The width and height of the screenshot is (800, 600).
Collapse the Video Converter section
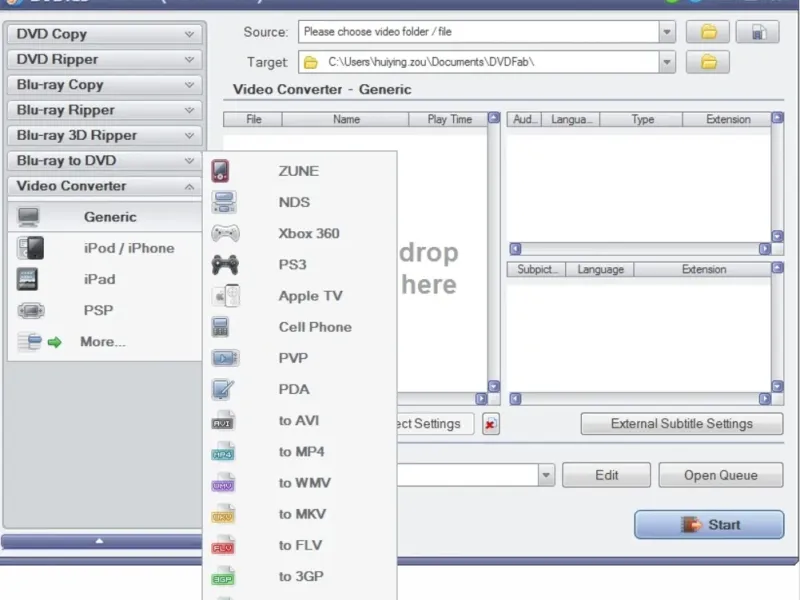click(x=189, y=186)
